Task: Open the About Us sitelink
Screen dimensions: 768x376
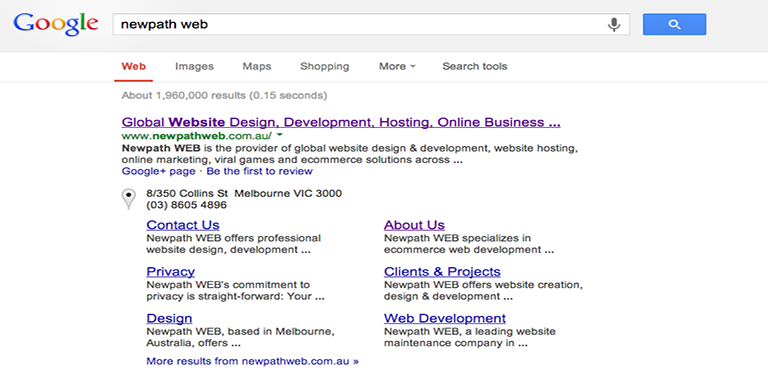Action: [414, 225]
